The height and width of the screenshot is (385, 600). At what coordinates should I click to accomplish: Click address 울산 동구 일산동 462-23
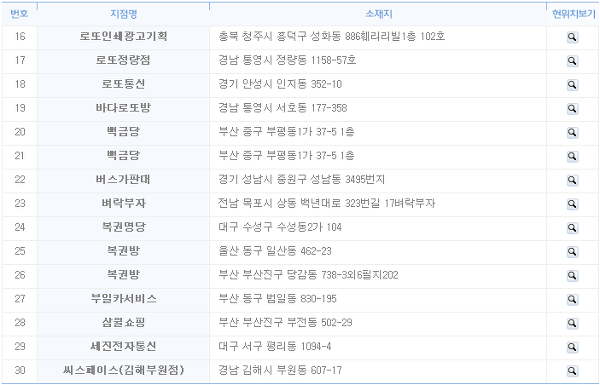pos(275,251)
